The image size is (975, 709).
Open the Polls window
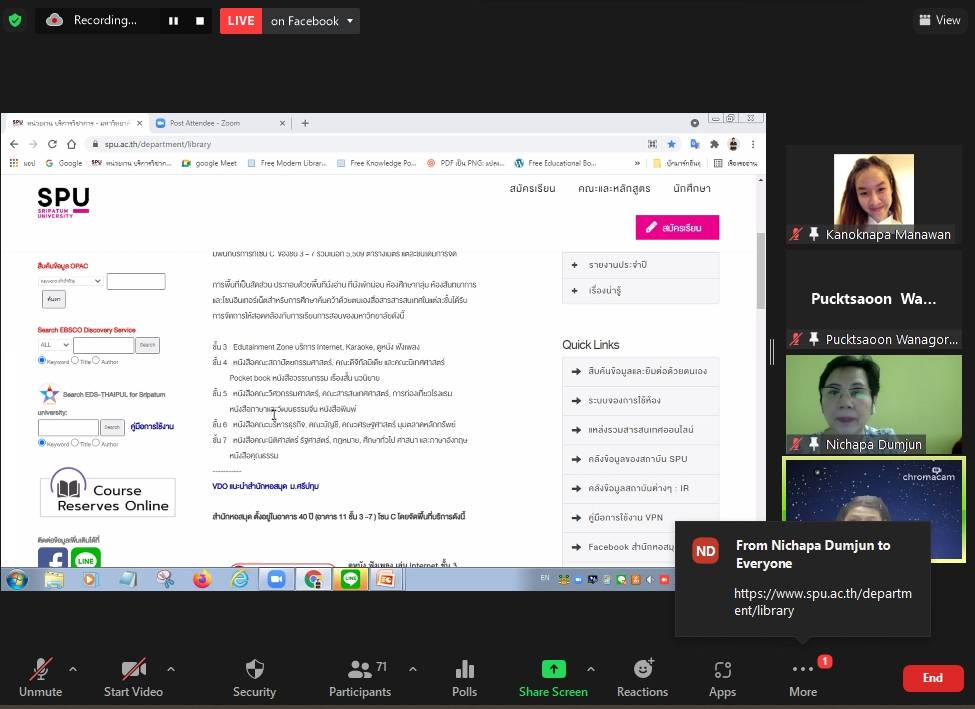464,678
